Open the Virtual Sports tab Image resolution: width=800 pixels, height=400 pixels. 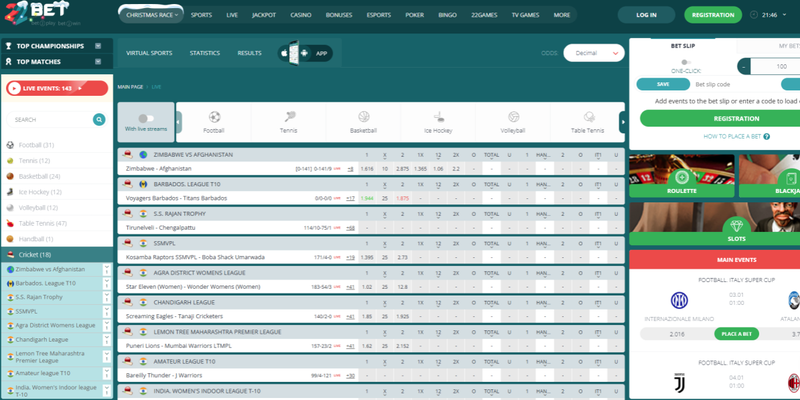click(x=149, y=53)
